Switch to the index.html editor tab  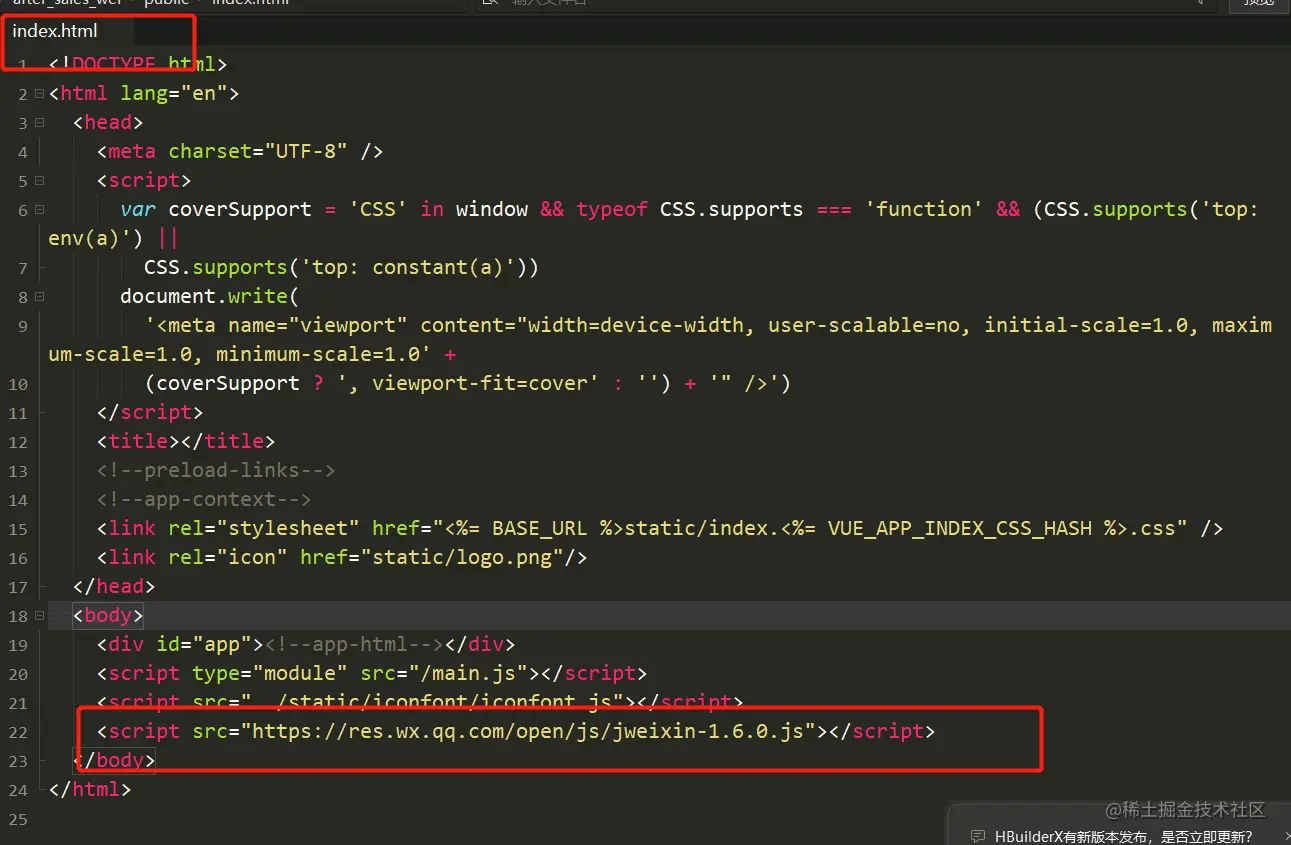pyautogui.click(x=55, y=31)
